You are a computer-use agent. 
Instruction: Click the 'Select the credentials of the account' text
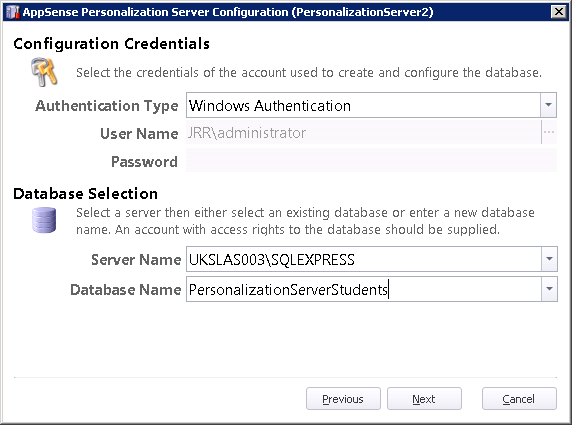pyautogui.click(x=309, y=73)
